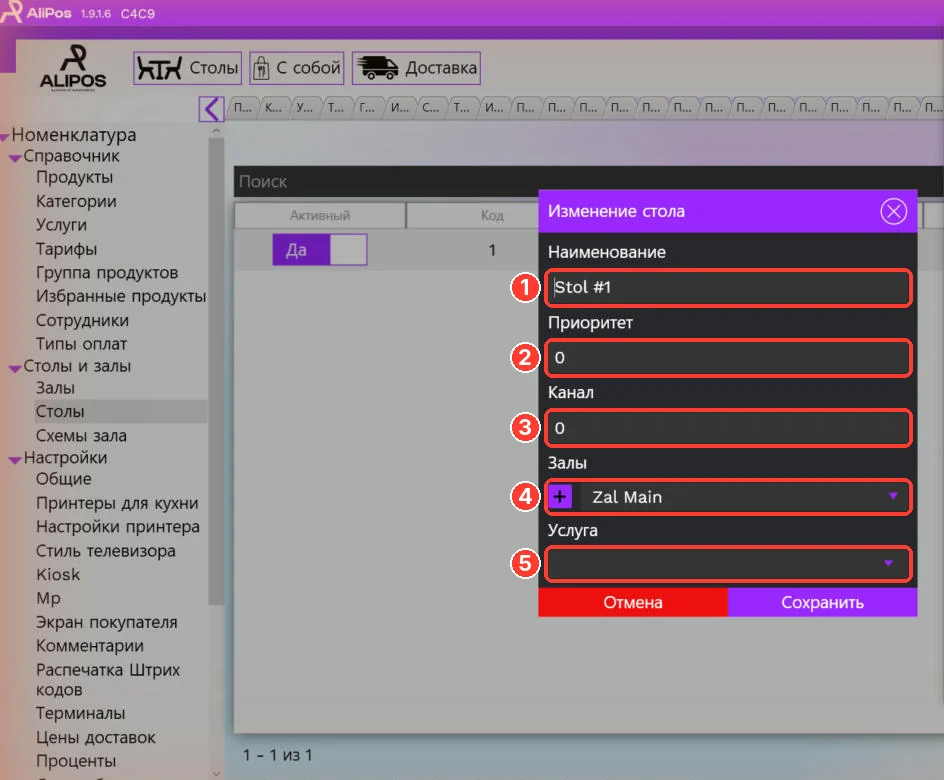Click the Канал input field
This screenshot has width=944, height=780.
point(728,428)
